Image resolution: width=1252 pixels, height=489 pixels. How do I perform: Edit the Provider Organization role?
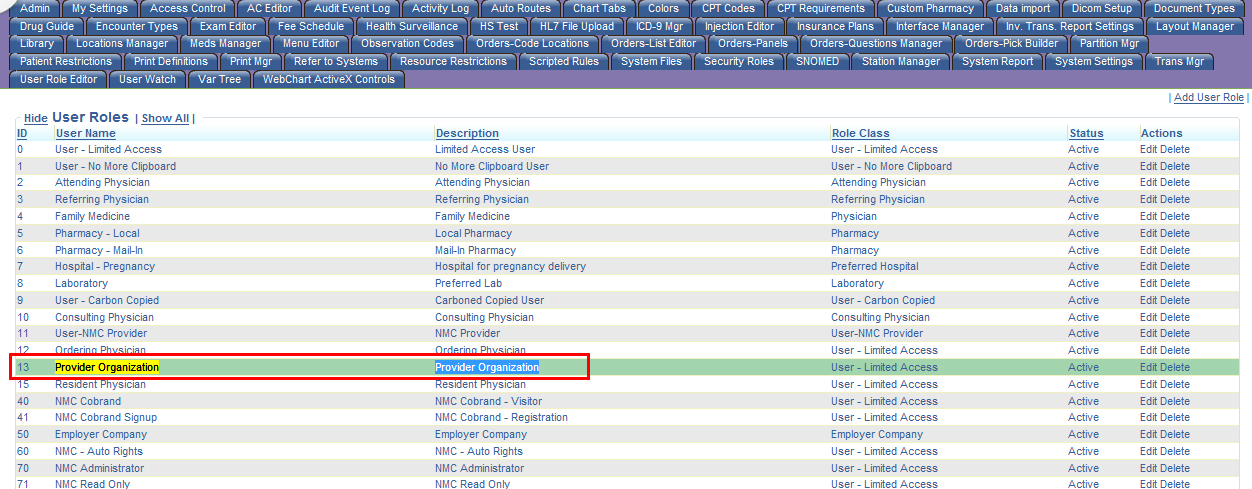[x=1148, y=367]
